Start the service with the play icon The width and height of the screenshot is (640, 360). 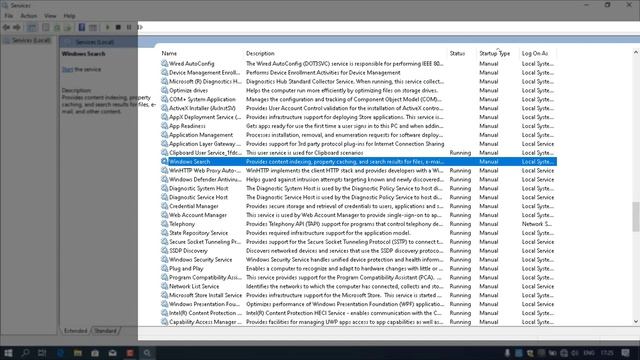(107, 27)
